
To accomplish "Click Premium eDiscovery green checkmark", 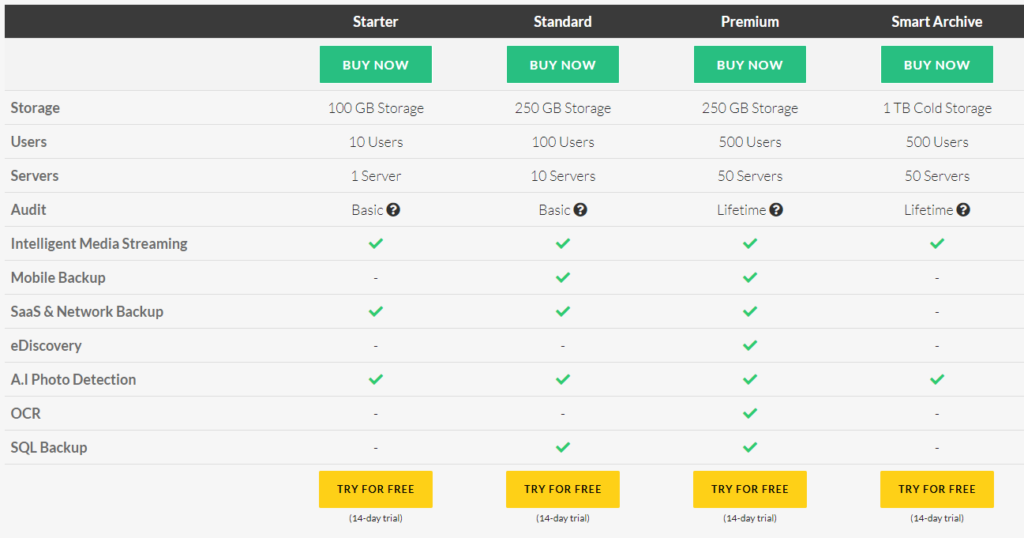I will point(750,345).
